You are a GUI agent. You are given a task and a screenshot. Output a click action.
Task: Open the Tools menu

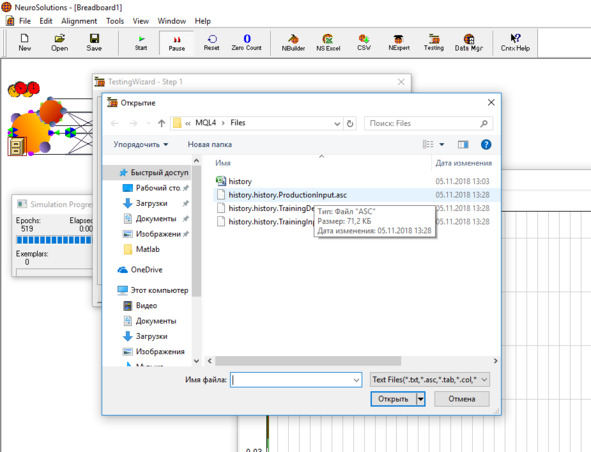115,21
